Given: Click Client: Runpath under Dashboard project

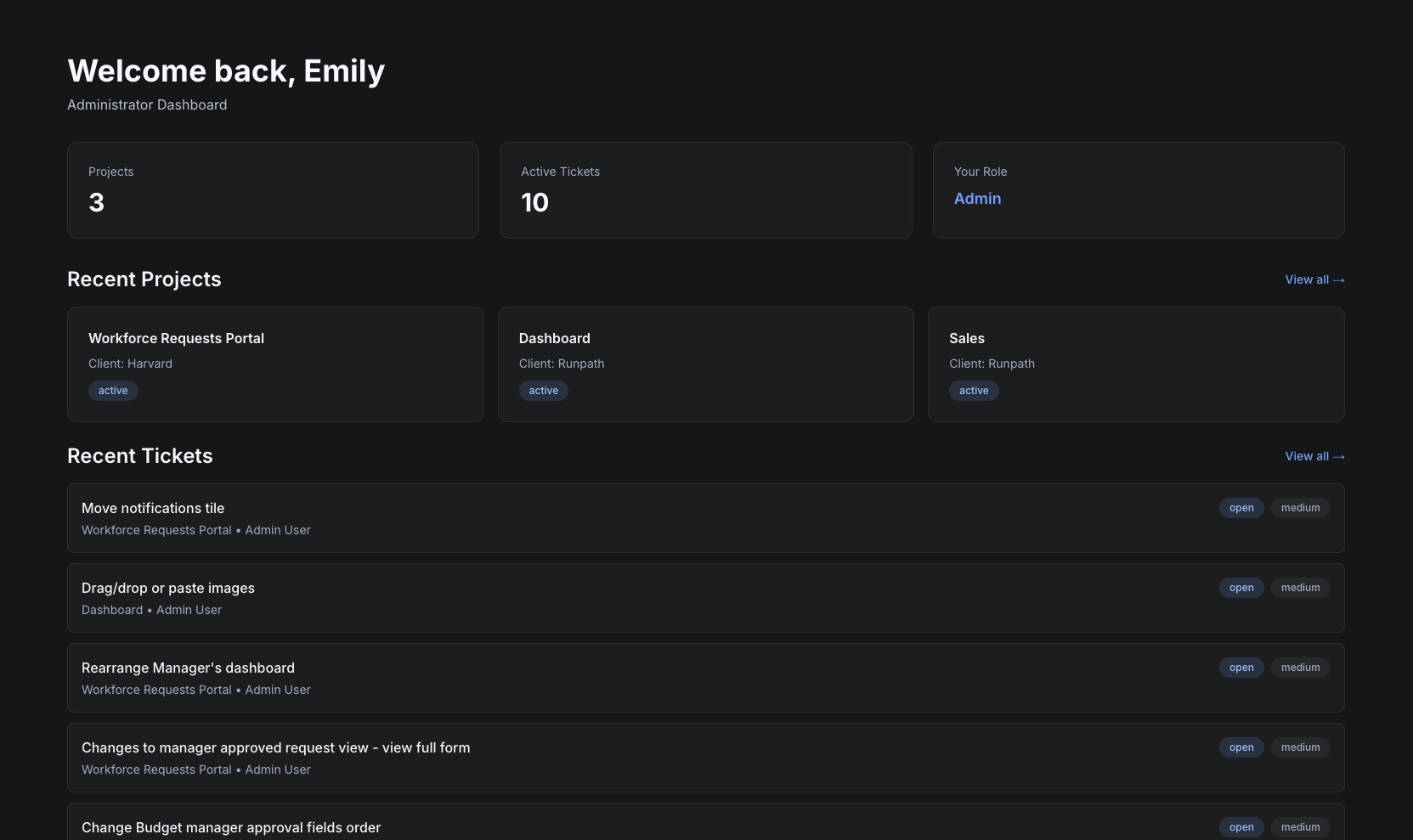Looking at the screenshot, I should tap(562, 364).
